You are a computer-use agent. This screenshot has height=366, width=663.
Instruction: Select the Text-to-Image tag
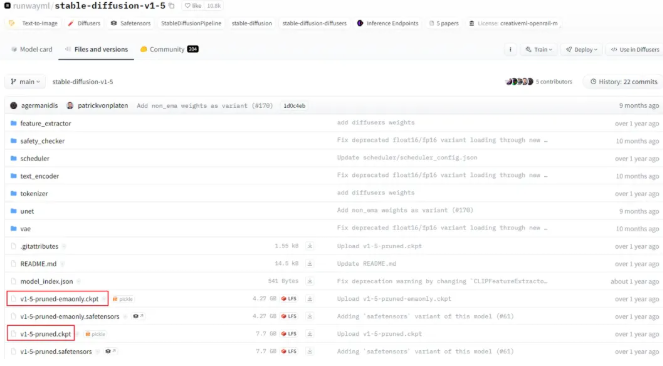(x=34, y=23)
